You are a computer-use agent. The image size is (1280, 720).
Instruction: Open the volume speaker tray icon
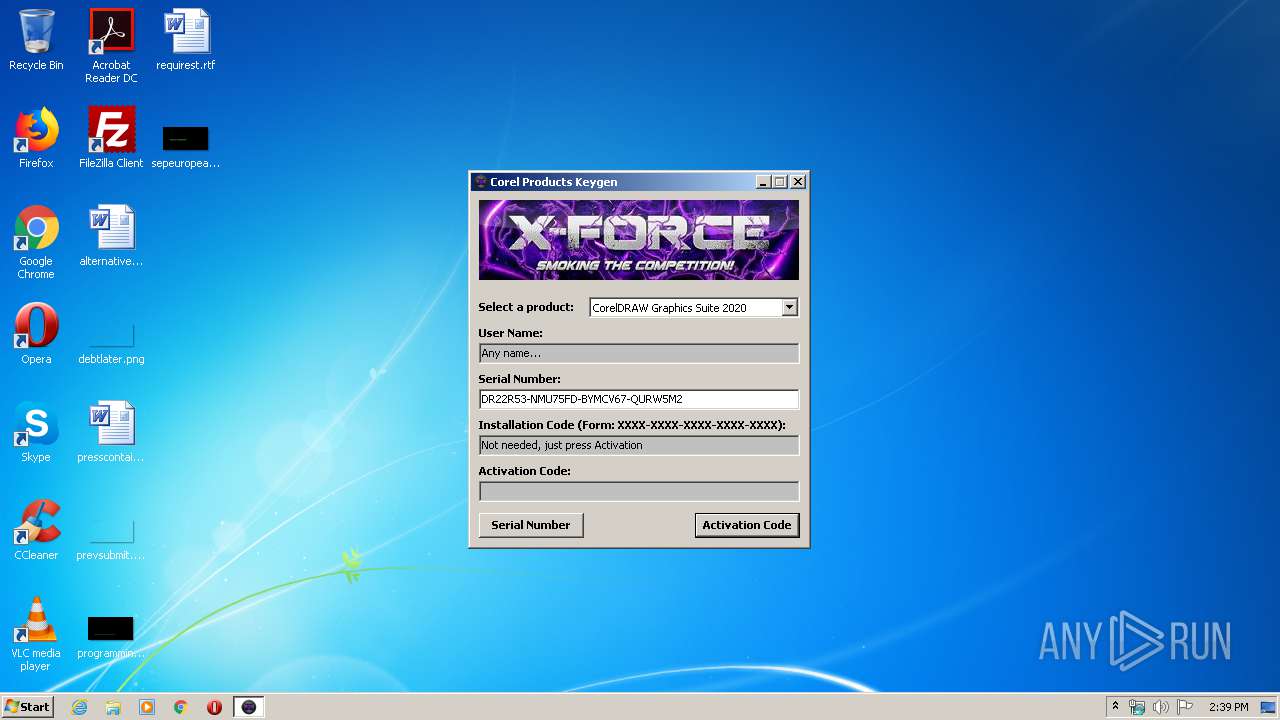[x=1161, y=707]
